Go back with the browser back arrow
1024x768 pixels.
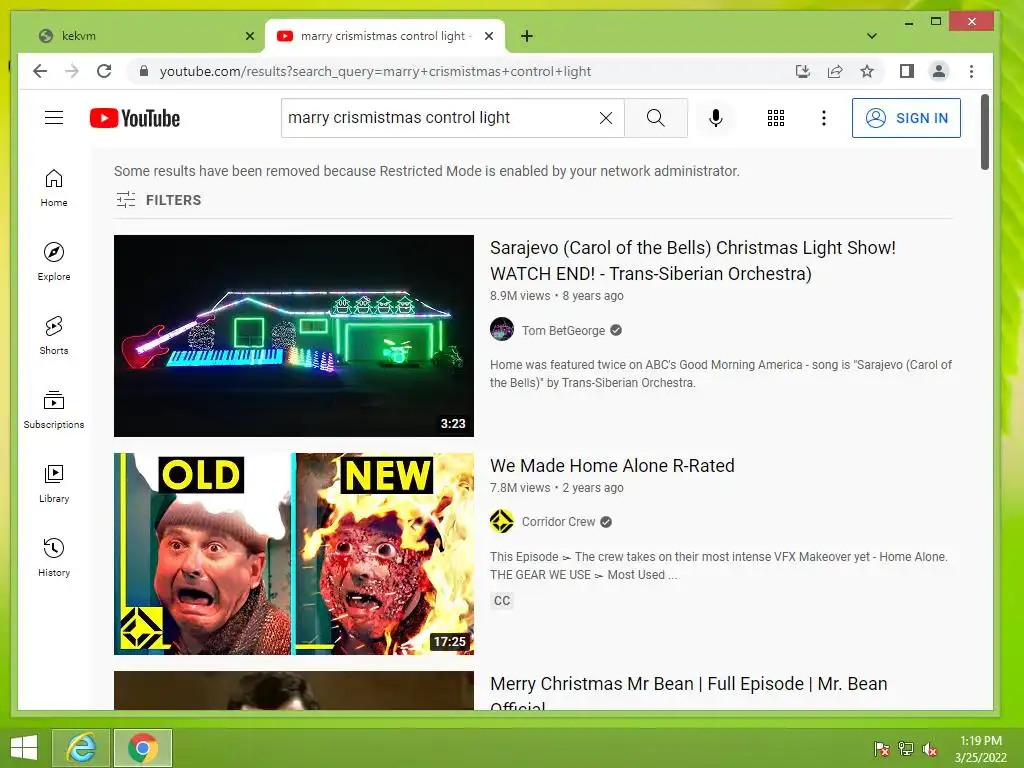(40, 71)
